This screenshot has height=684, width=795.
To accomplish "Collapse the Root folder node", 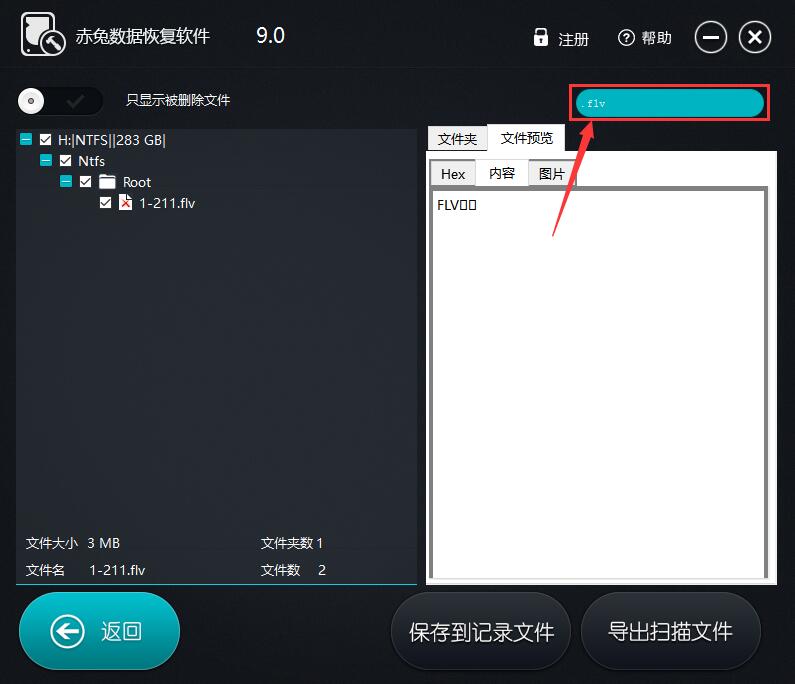I will (66, 181).
